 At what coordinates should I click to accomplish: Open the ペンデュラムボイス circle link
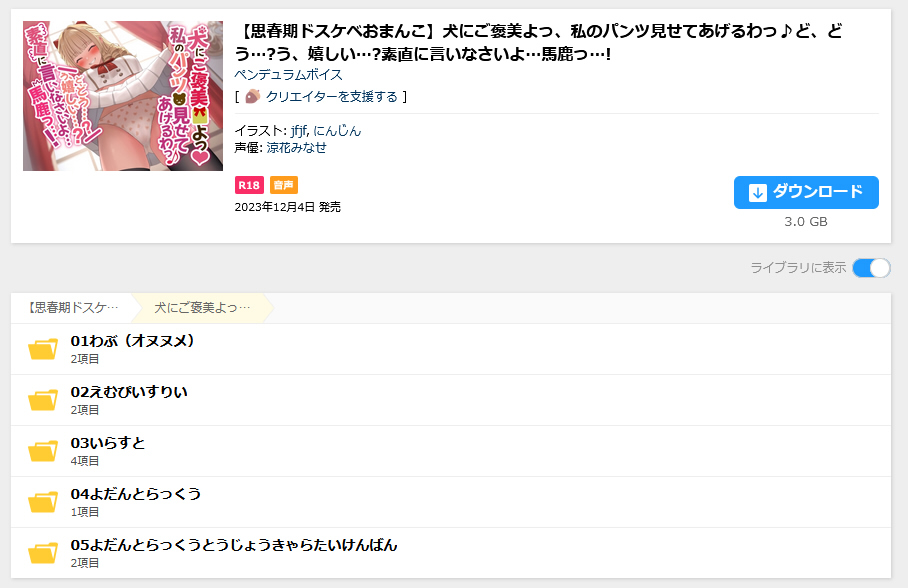click(x=288, y=75)
